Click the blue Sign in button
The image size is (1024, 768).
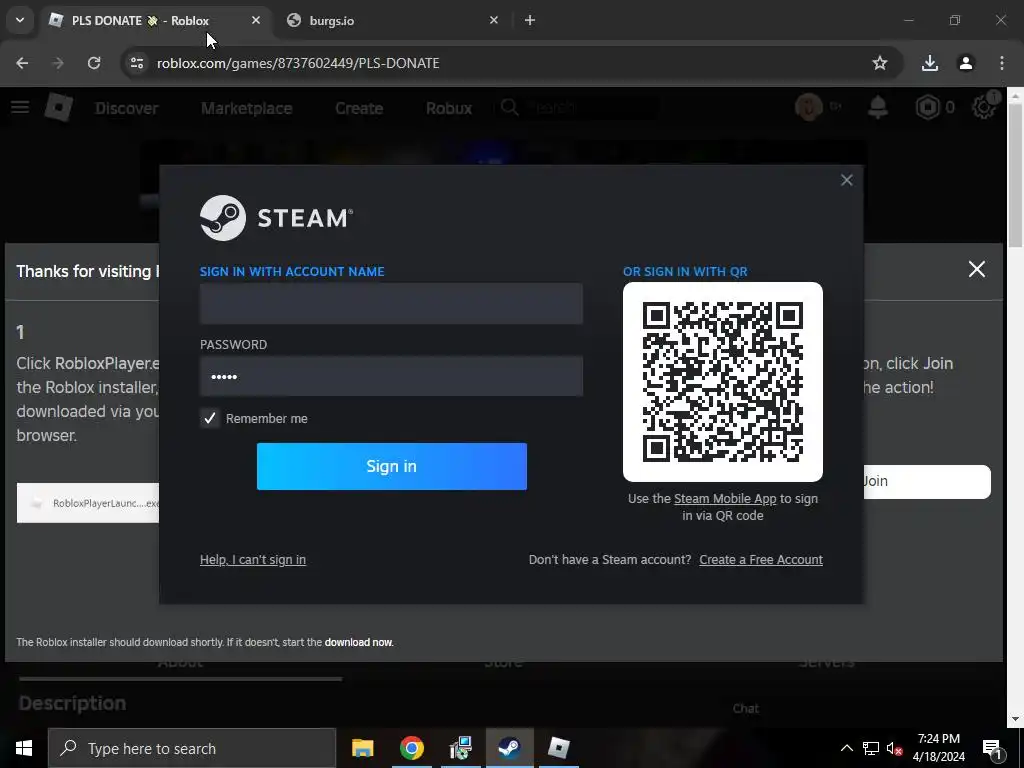point(392,466)
